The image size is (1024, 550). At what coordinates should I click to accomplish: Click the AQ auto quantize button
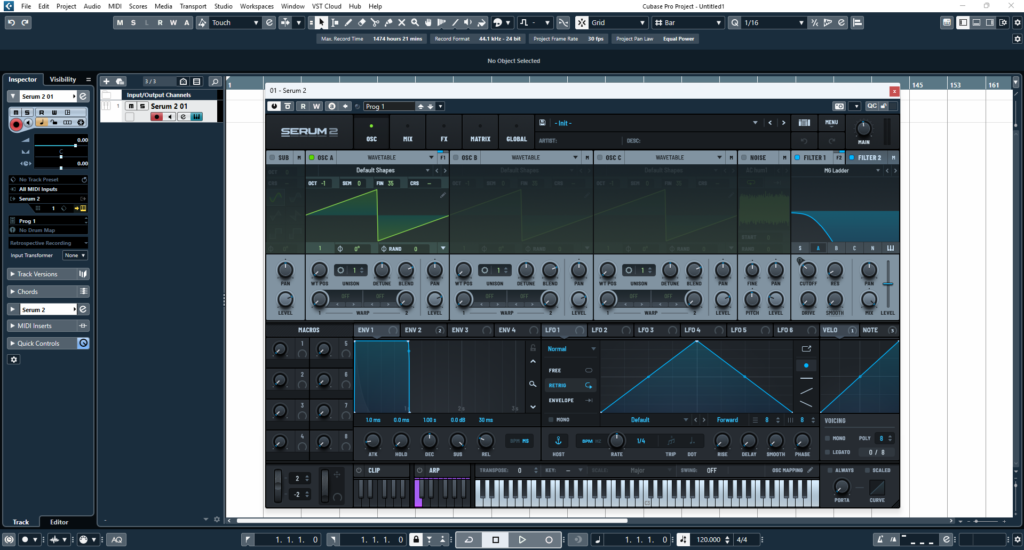(117, 540)
